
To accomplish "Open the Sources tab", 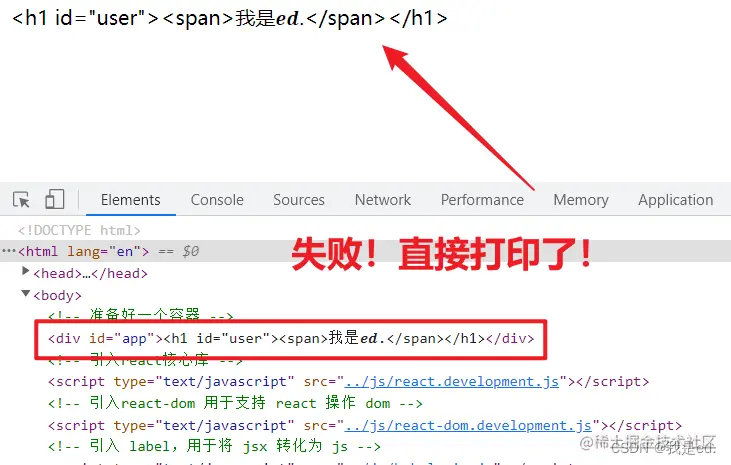I will (299, 200).
